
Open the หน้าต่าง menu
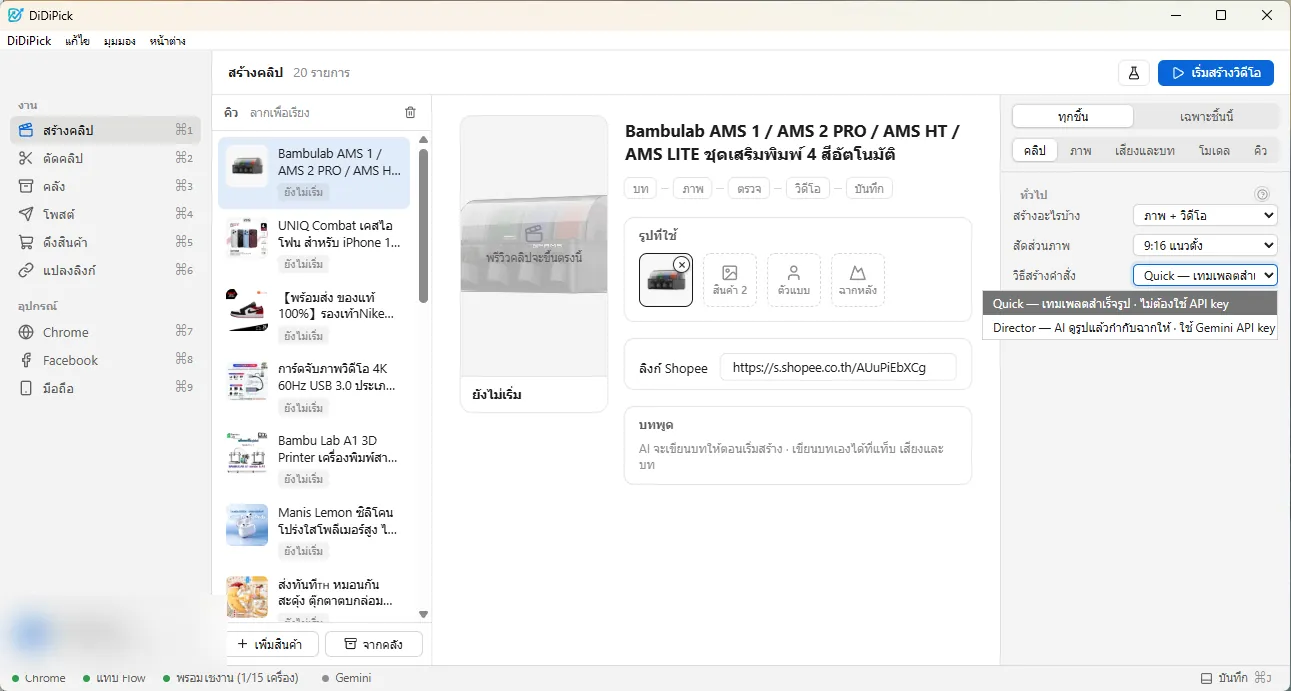tap(167, 41)
